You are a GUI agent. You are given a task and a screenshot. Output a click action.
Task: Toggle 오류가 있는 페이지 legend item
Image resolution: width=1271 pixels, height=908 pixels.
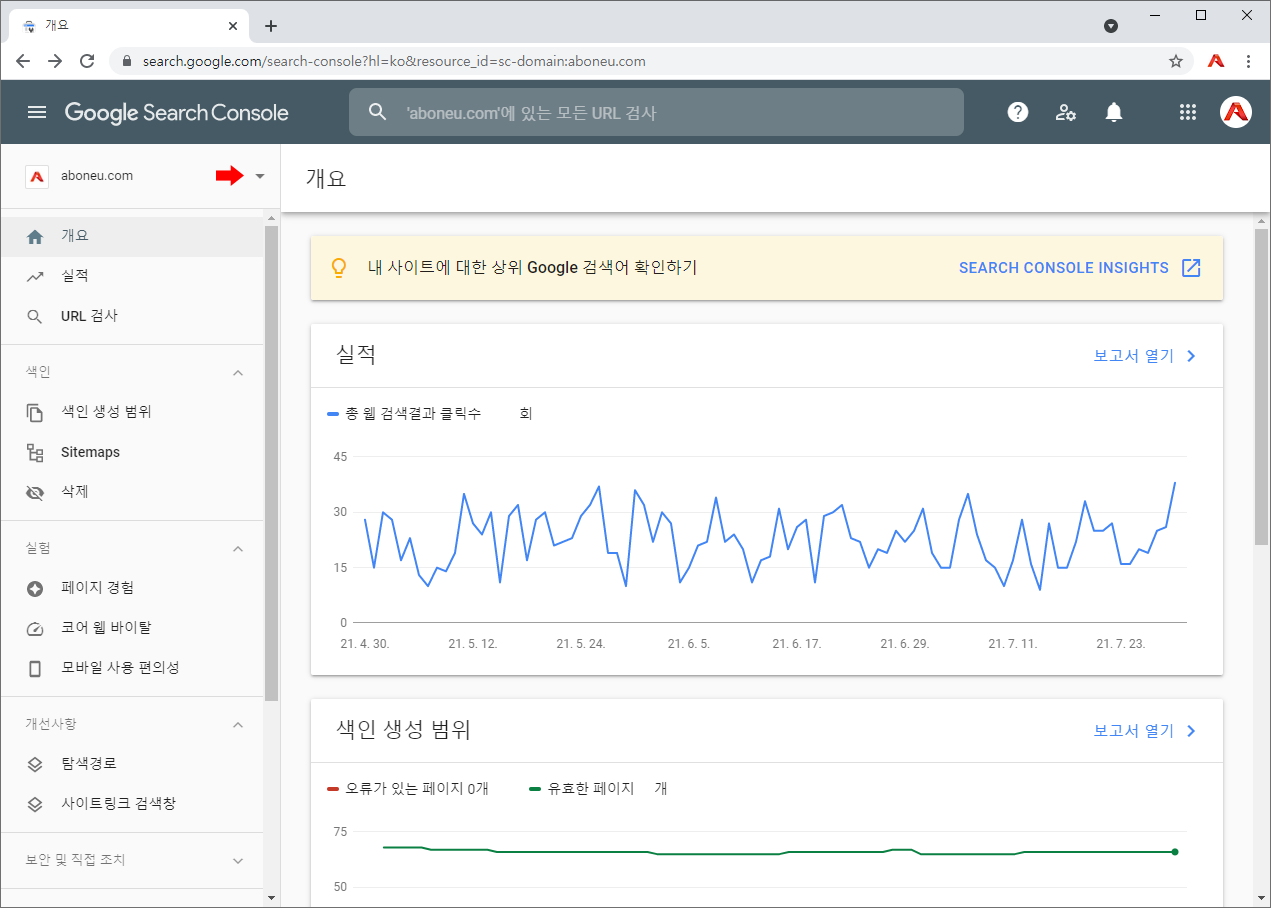[x=408, y=788]
